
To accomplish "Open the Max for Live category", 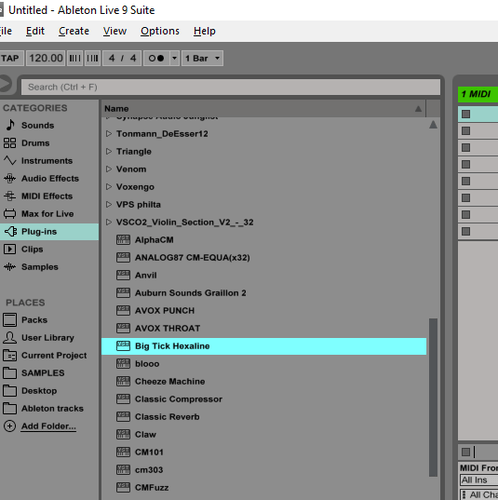I will [48, 214].
